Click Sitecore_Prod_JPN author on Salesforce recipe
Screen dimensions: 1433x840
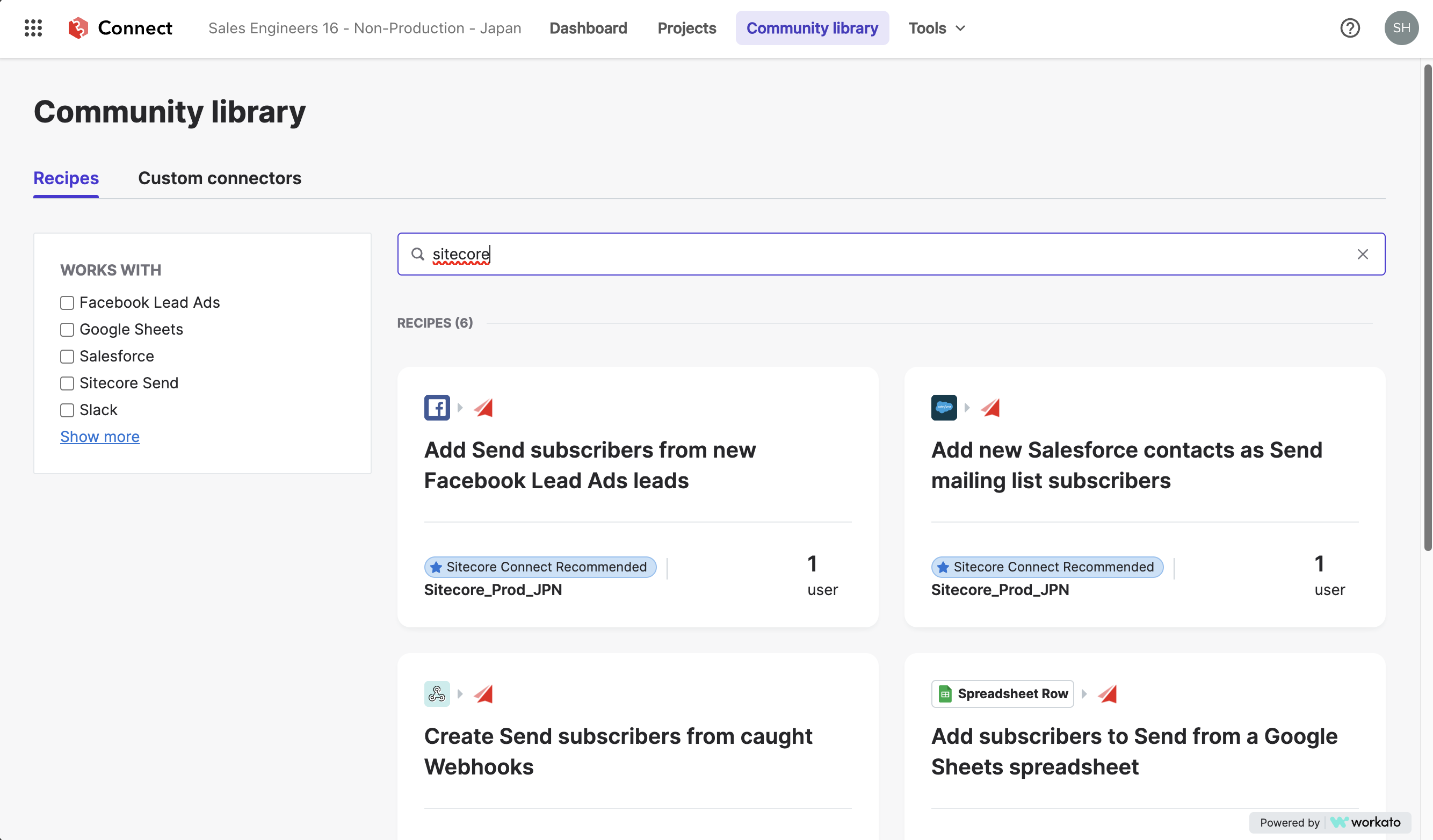click(1000, 590)
